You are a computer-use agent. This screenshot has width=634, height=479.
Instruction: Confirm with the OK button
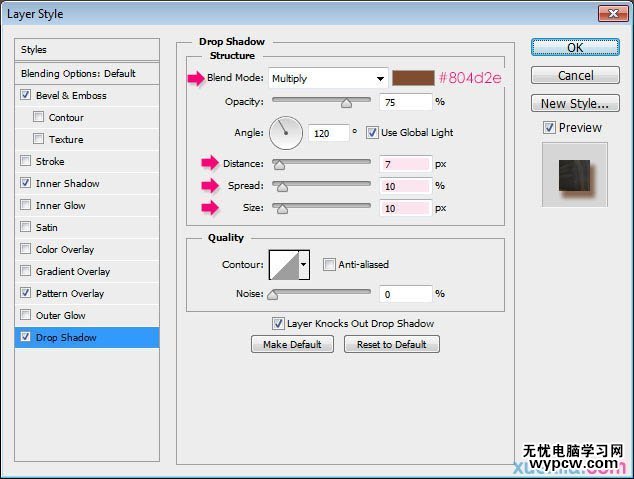575,48
